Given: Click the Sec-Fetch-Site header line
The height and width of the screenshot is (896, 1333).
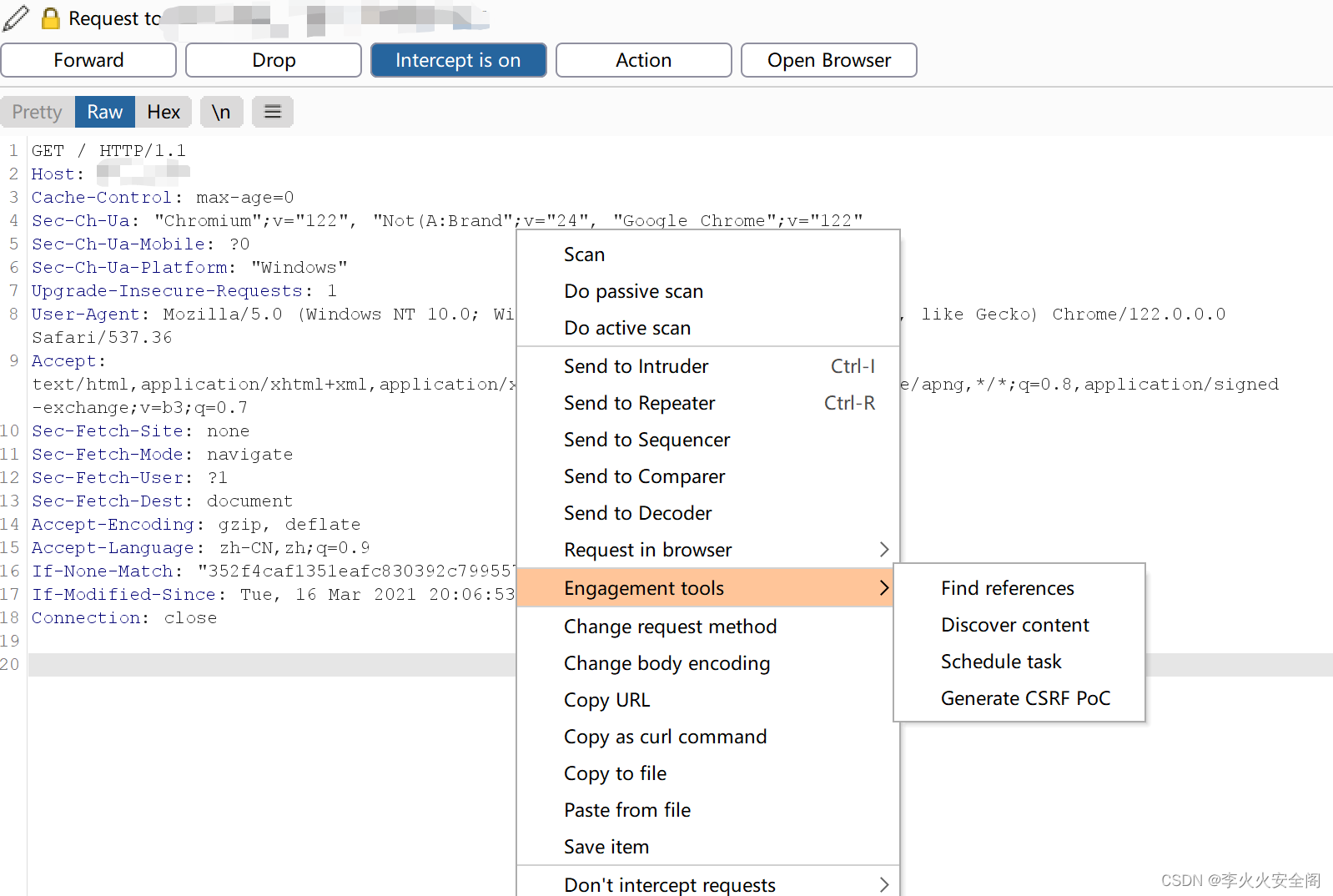Looking at the screenshot, I should pos(140,431).
